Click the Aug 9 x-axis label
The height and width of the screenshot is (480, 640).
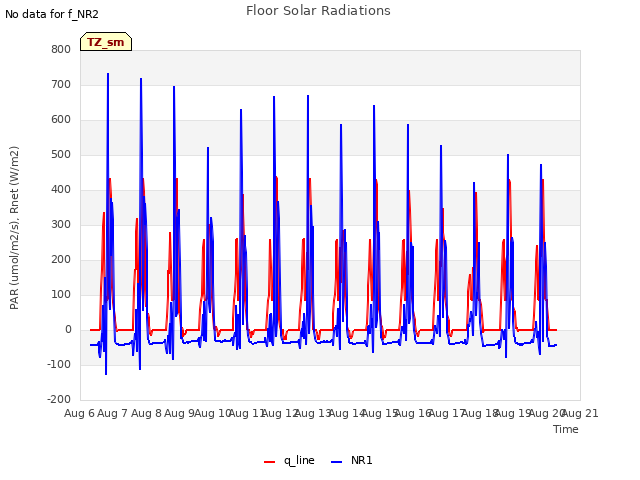[179, 413]
